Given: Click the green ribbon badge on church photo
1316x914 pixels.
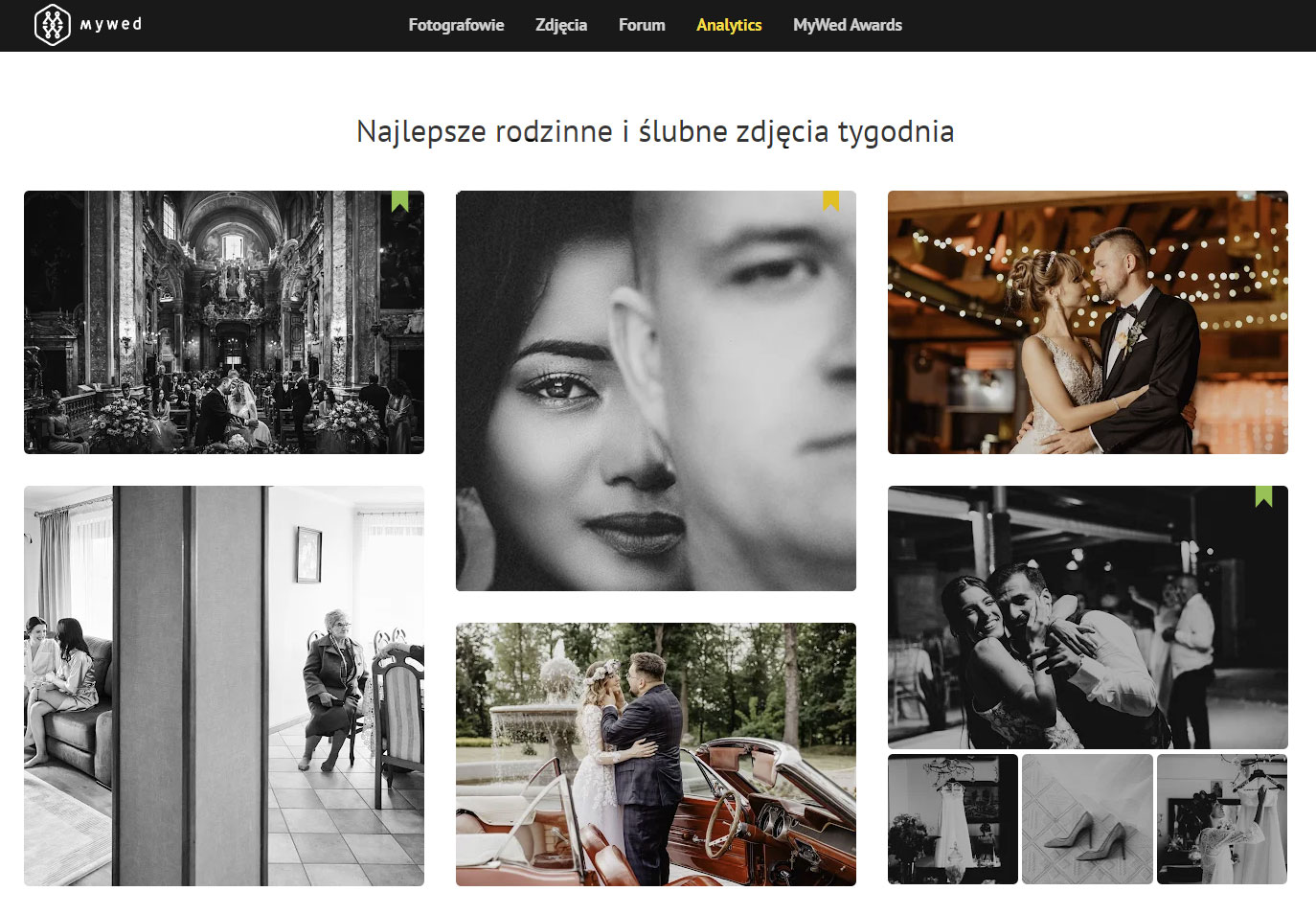Looking at the screenshot, I should pyautogui.click(x=400, y=201).
